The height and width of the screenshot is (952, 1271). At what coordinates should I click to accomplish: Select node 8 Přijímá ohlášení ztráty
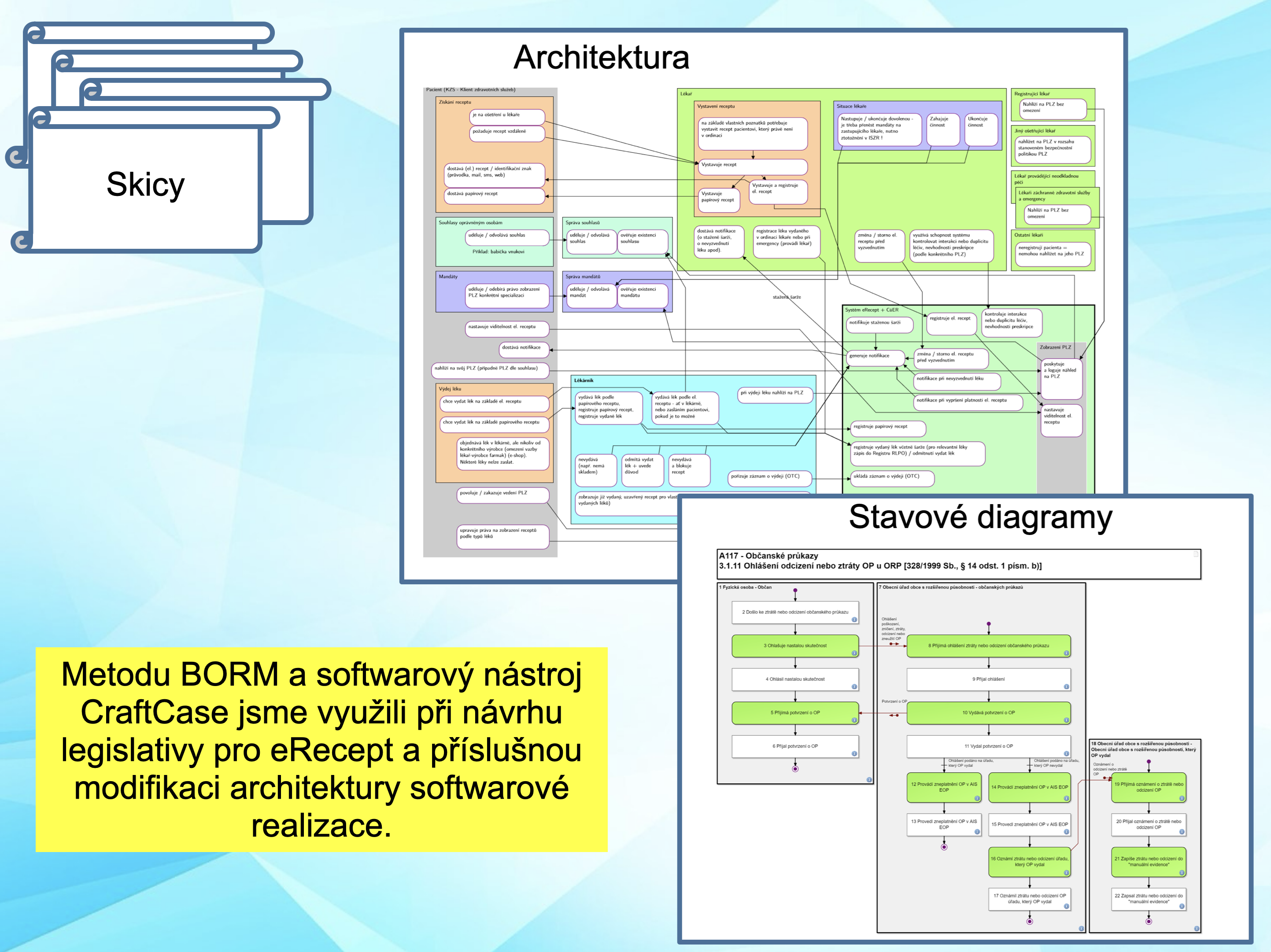pyautogui.click(x=988, y=646)
